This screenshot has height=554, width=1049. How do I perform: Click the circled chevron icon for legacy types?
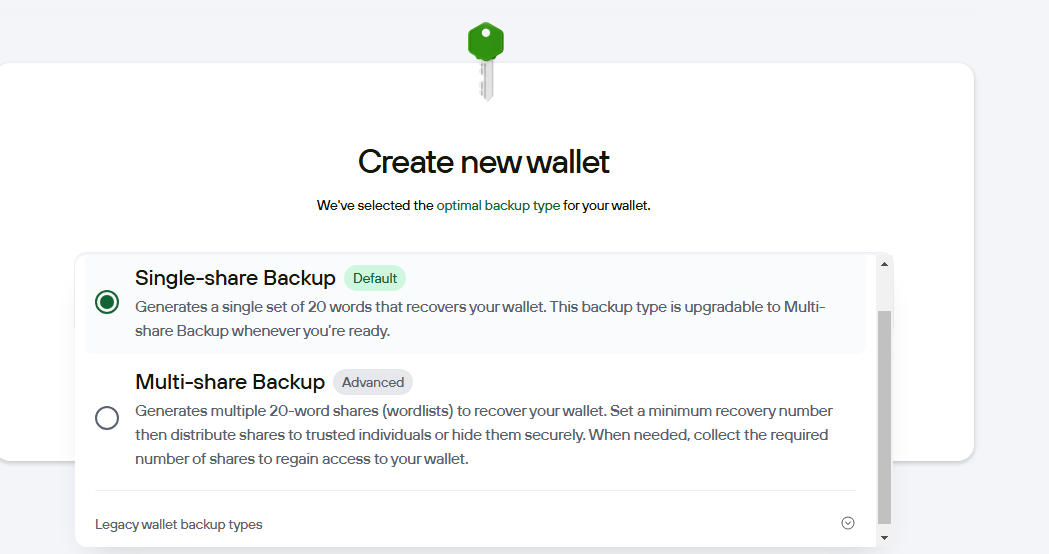848,523
